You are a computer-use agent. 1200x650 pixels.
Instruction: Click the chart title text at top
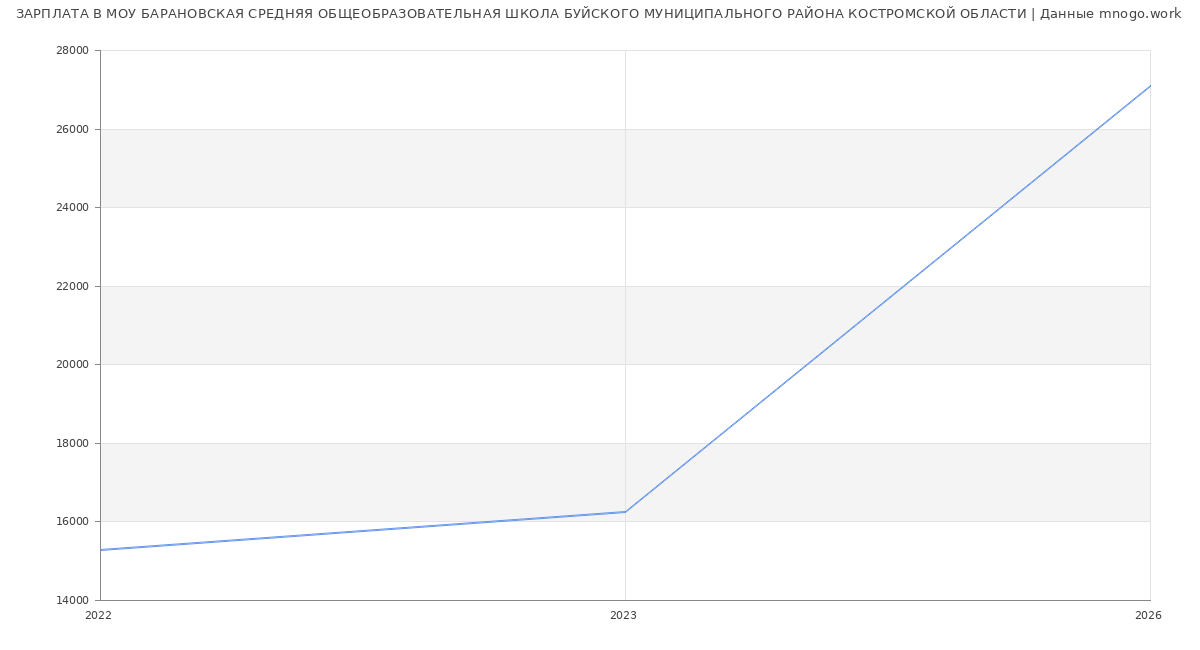(598, 14)
